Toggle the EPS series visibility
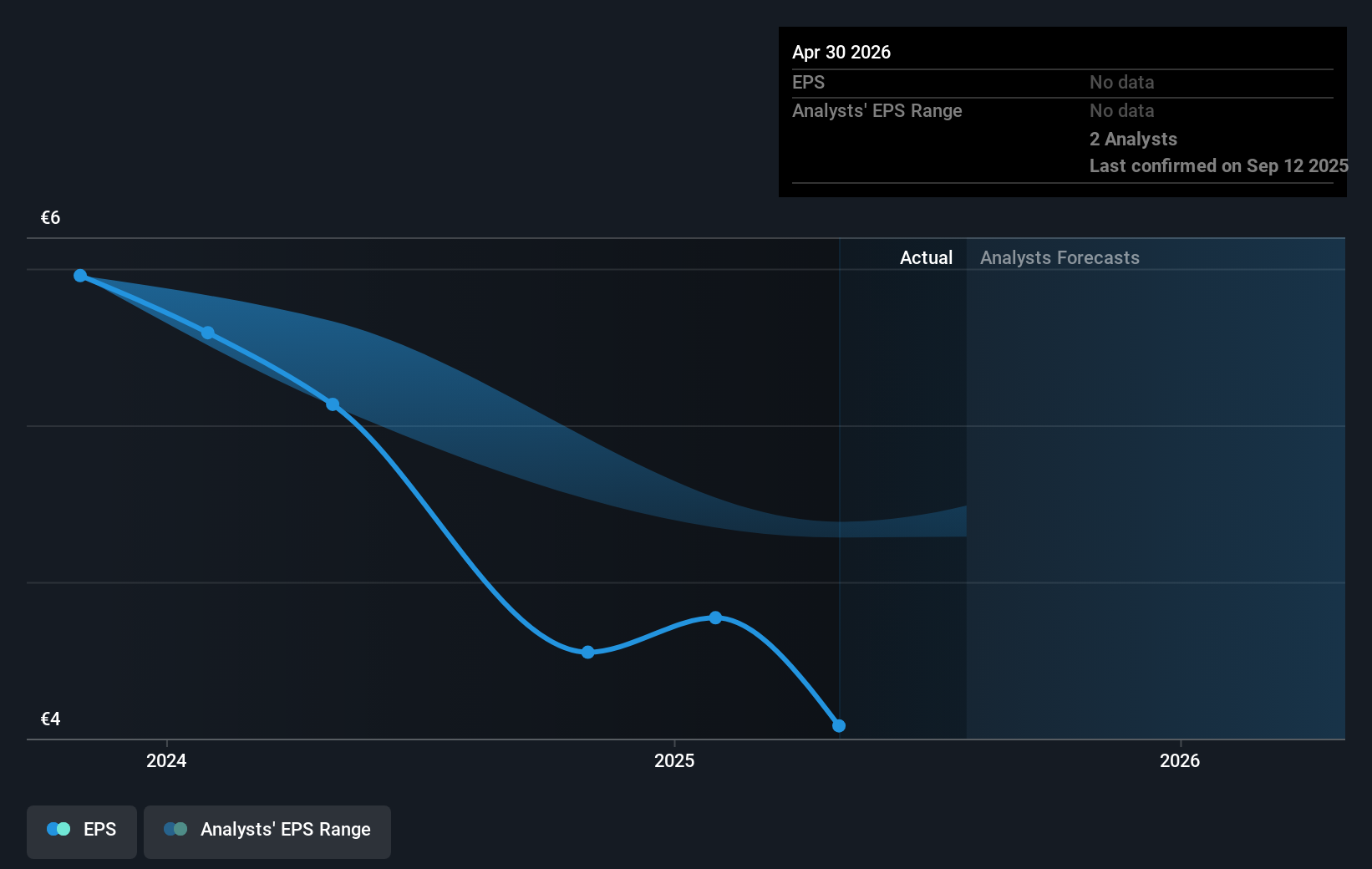1372x869 pixels. coord(81,830)
